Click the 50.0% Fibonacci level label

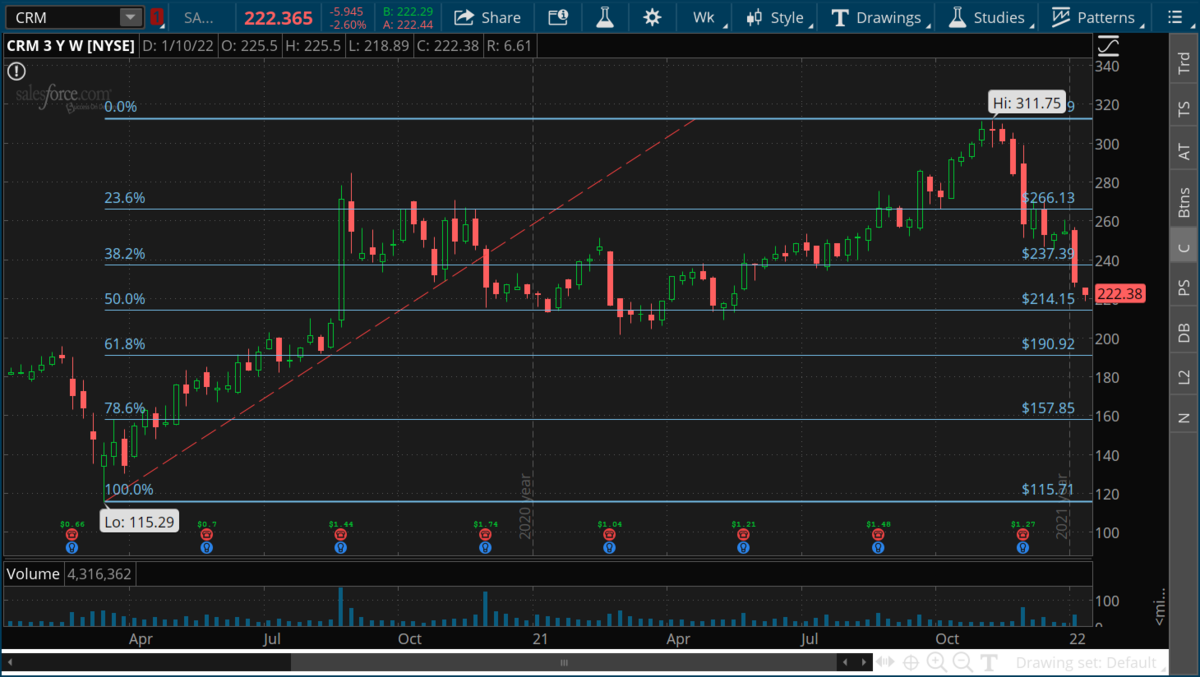point(125,299)
